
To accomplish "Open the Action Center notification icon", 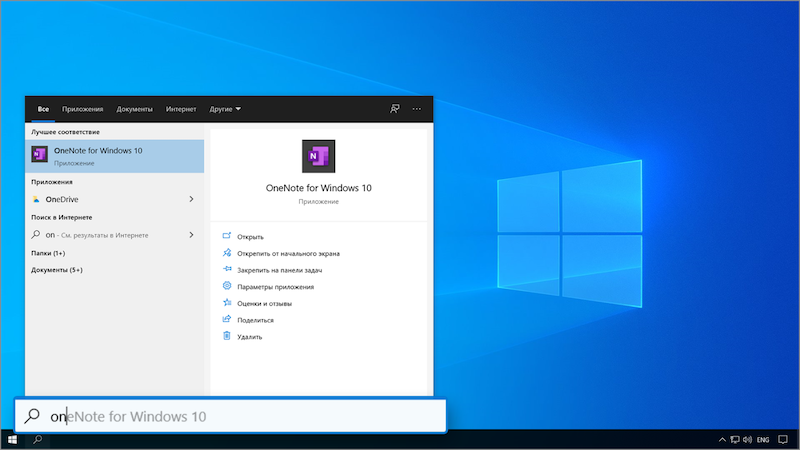I will tap(783, 440).
